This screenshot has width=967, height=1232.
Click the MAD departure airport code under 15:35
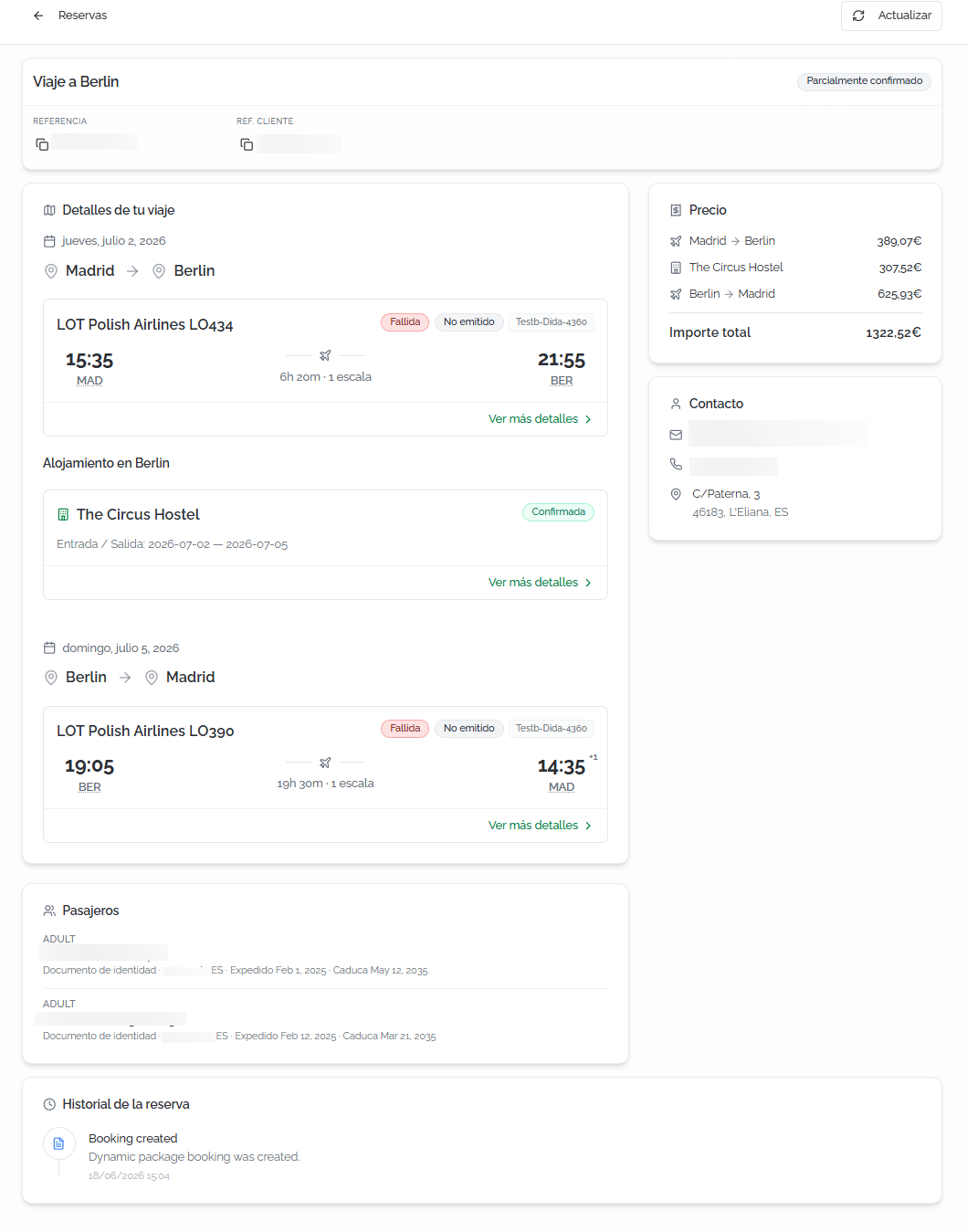click(x=89, y=381)
